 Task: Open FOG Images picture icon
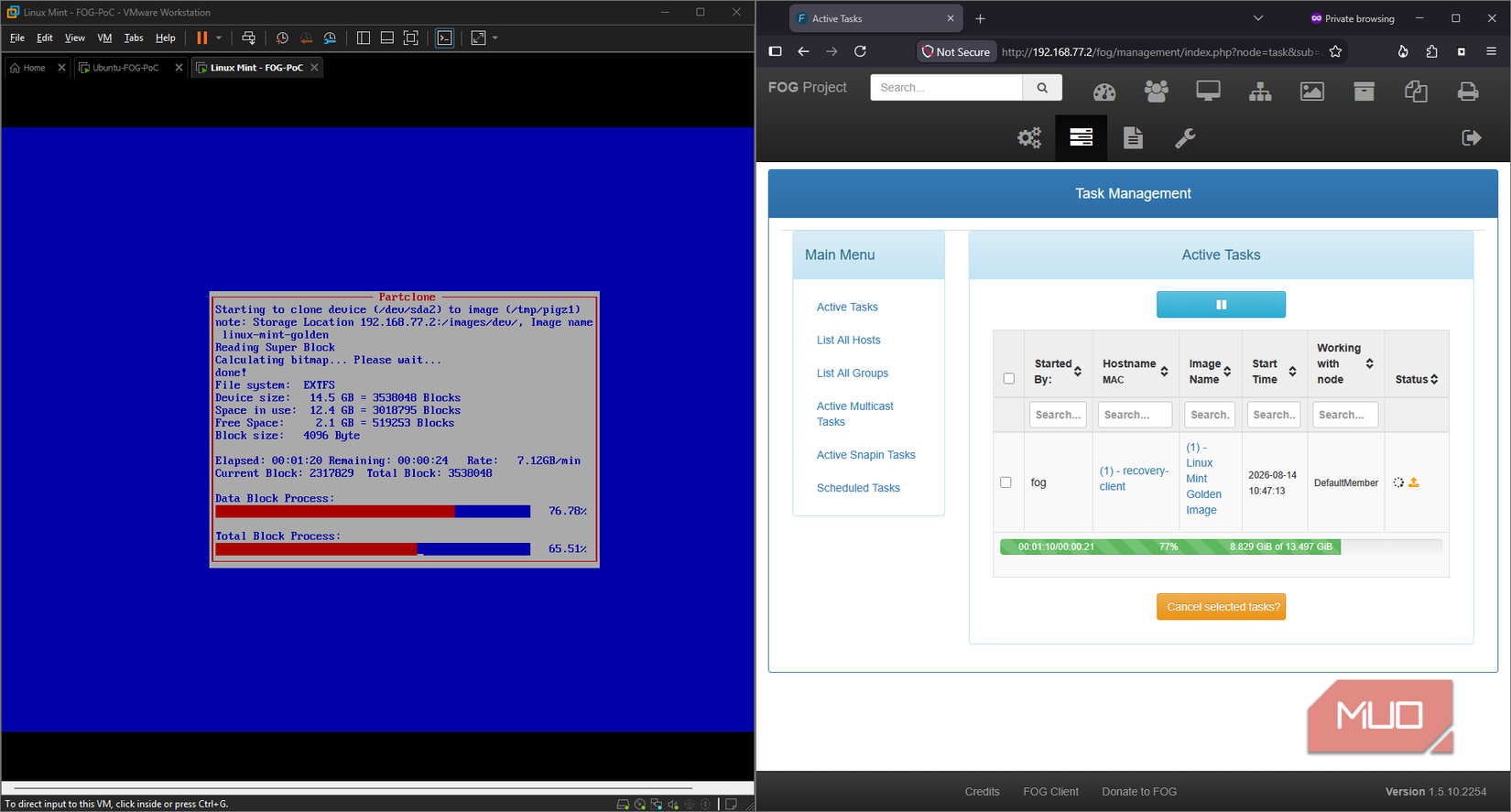tap(1312, 91)
